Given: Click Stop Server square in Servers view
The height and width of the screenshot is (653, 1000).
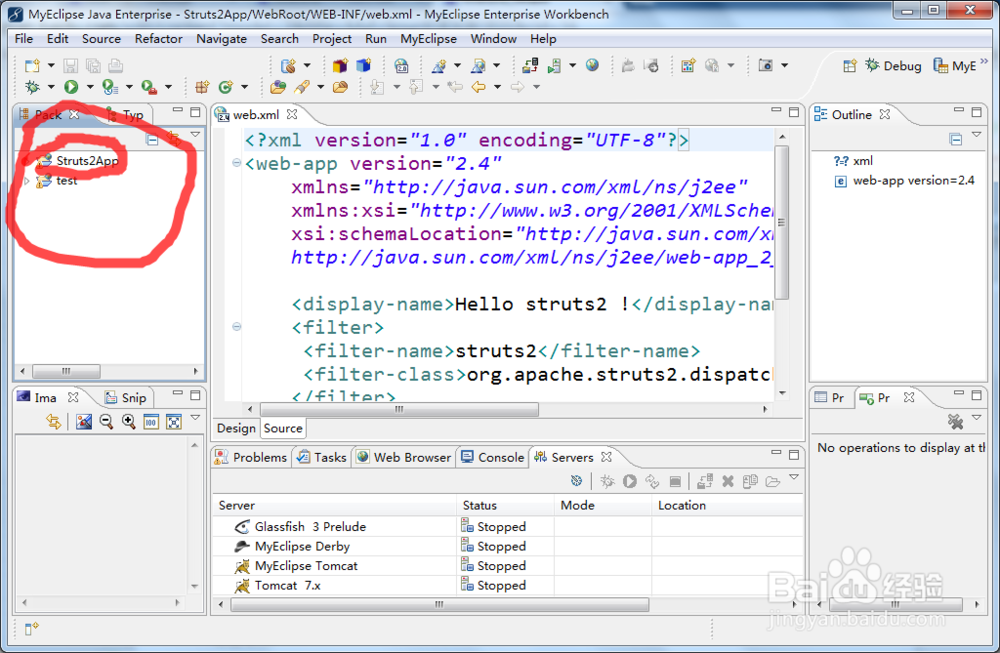Looking at the screenshot, I should click(x=675, y=481).
